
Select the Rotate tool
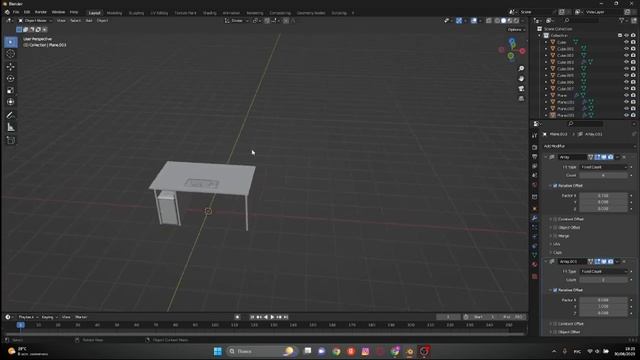click(11, 78)
